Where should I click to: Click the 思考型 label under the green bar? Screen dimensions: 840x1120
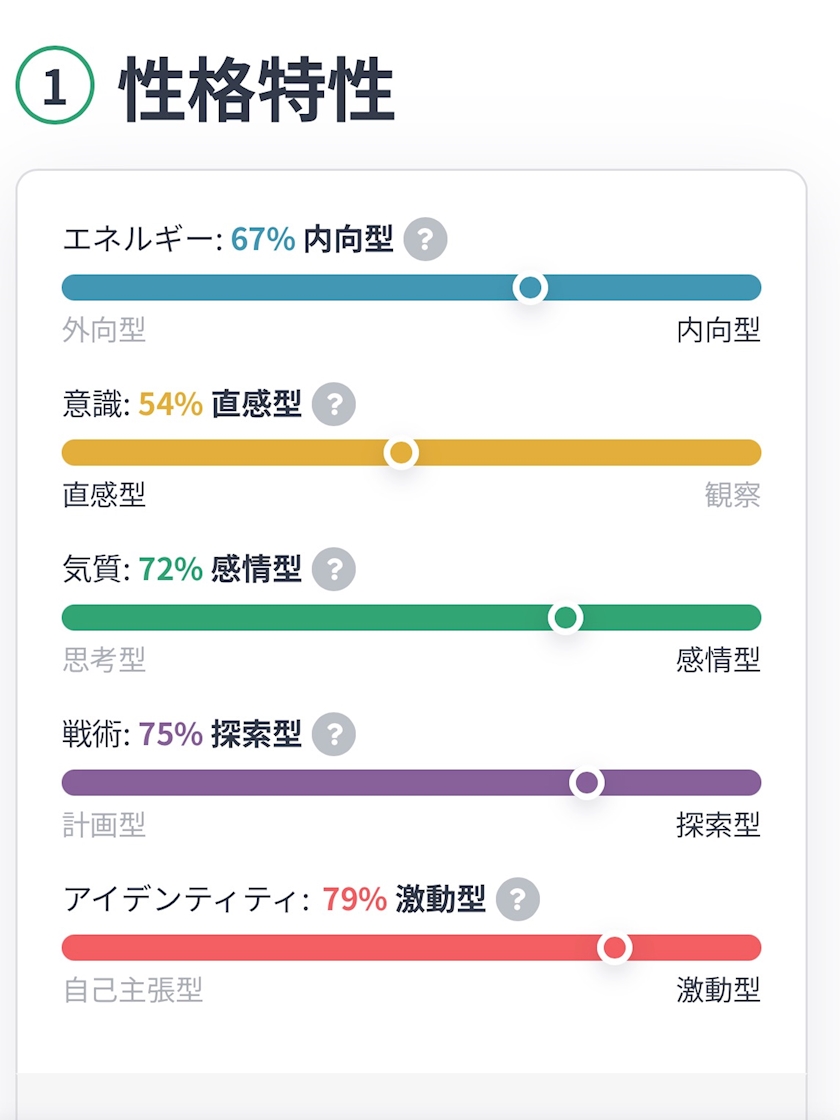[x=104, y=660]
